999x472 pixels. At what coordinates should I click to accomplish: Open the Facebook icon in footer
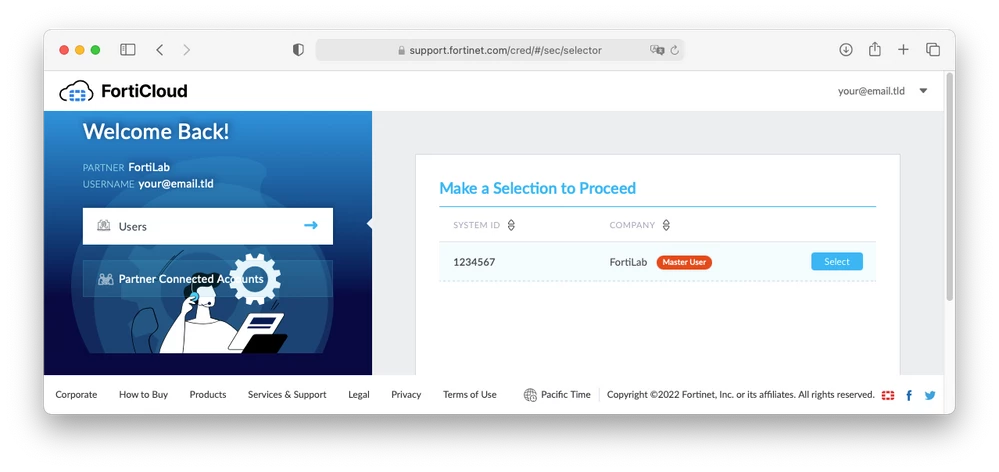[909, 395]
